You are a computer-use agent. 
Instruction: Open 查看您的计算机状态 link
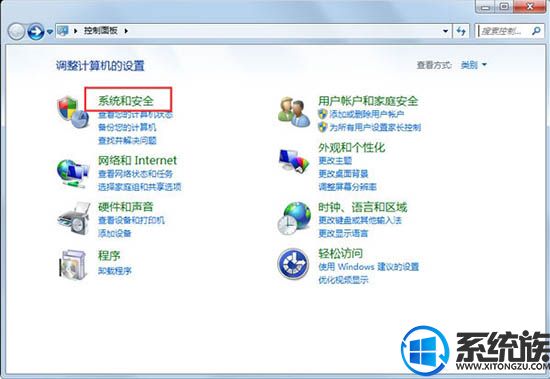(x=135, y=114)
